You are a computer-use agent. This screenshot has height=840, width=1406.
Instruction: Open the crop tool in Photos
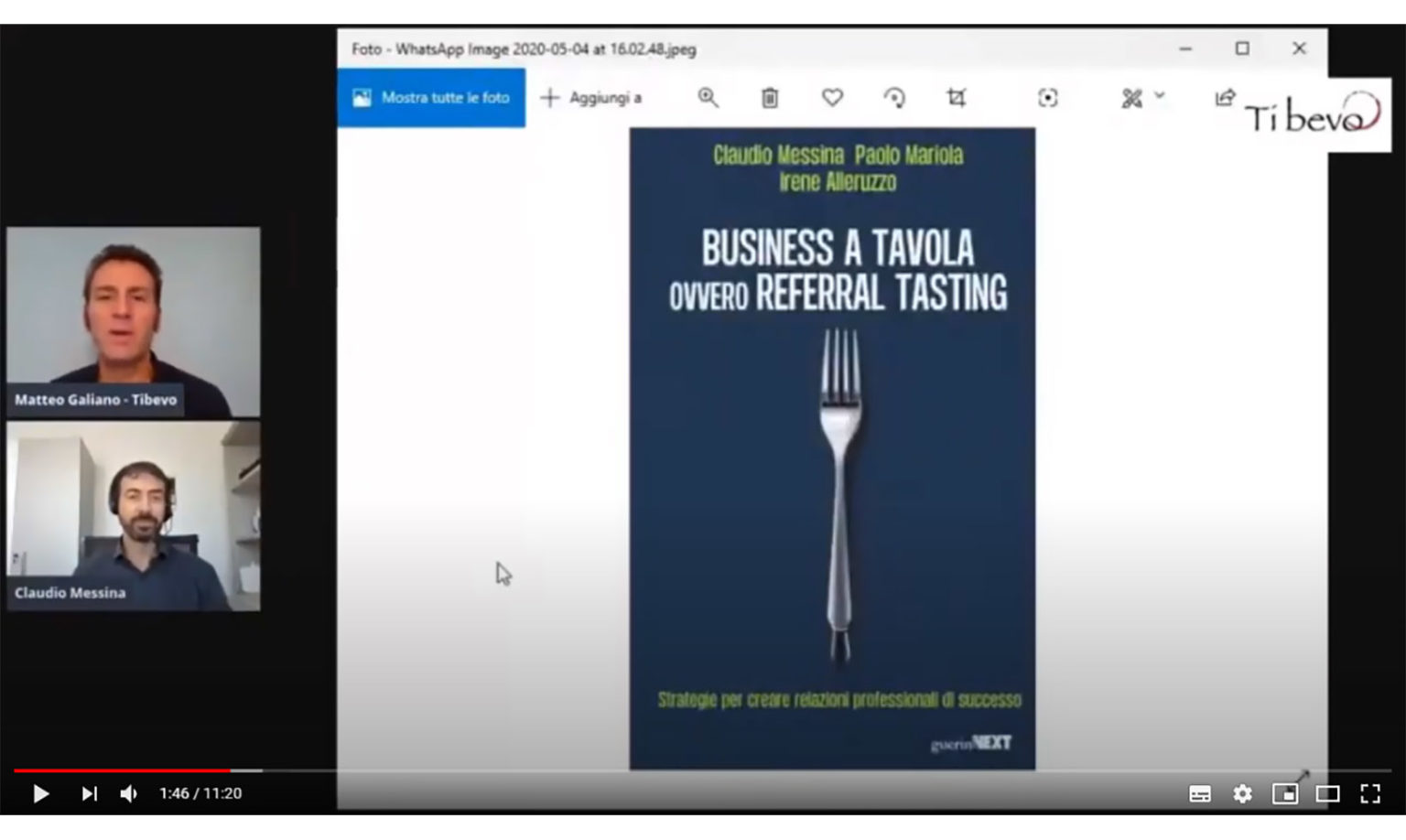pyautogui.click(x=957, y=98)
